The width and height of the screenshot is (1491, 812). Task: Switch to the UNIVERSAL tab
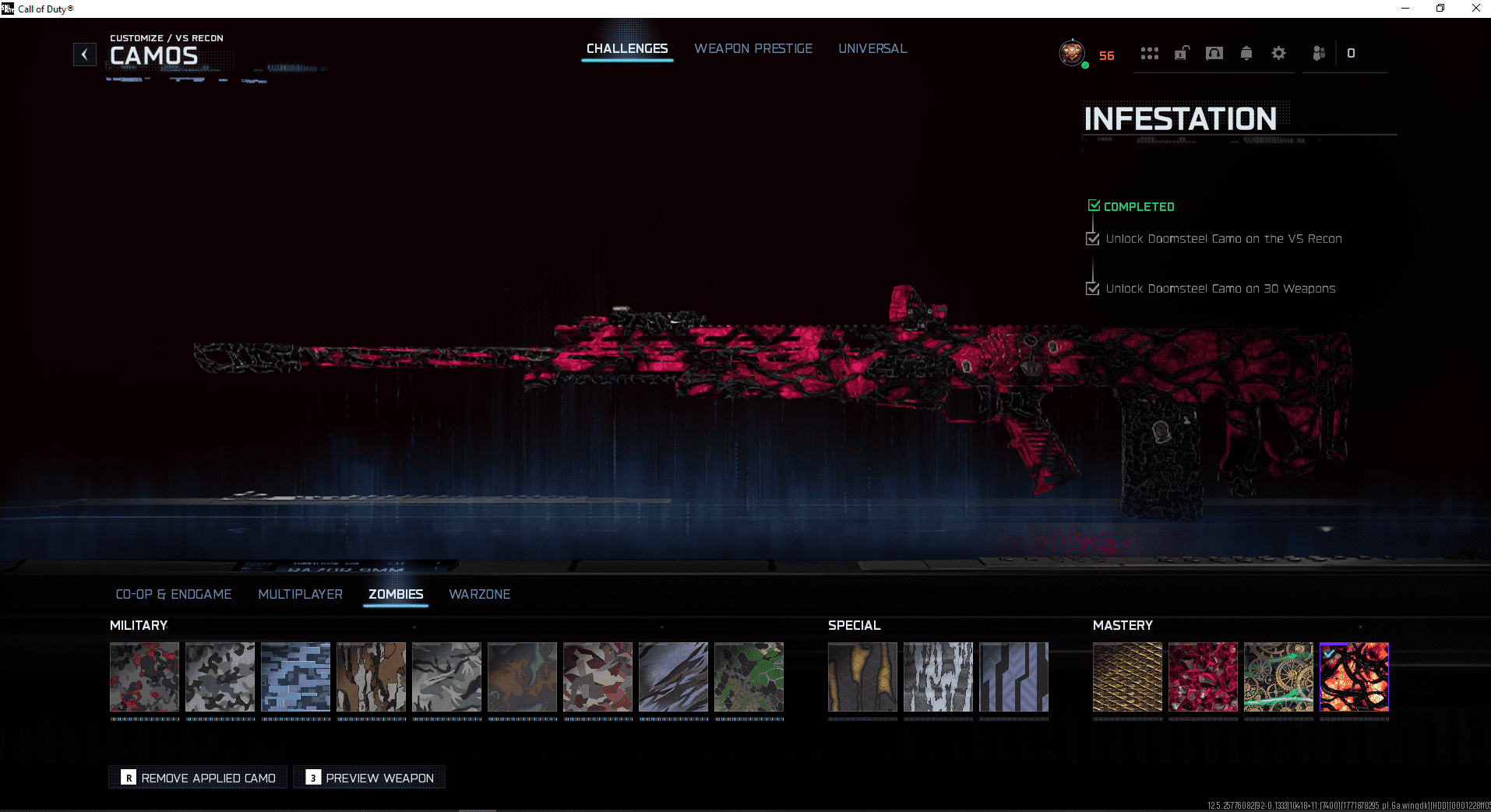pos(872,48)
